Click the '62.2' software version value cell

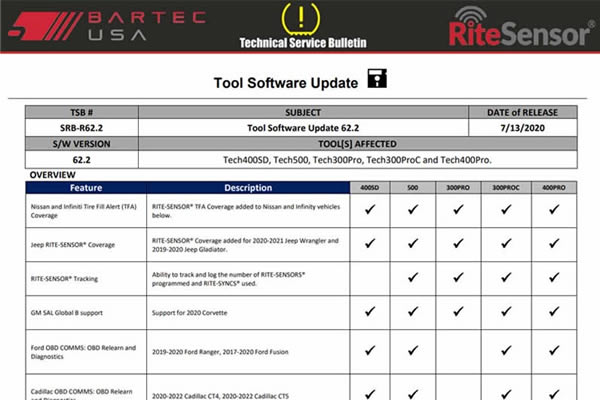coord(82,160)
